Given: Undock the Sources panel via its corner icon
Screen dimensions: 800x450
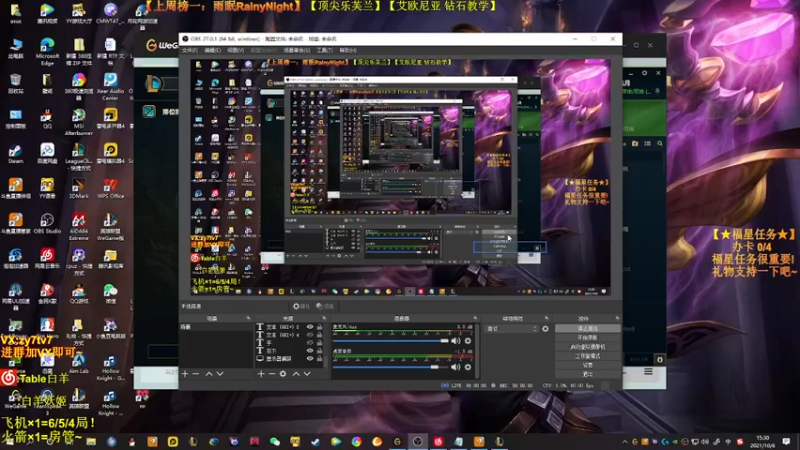Looking at the screenshot, I should [x=324, y=318].
